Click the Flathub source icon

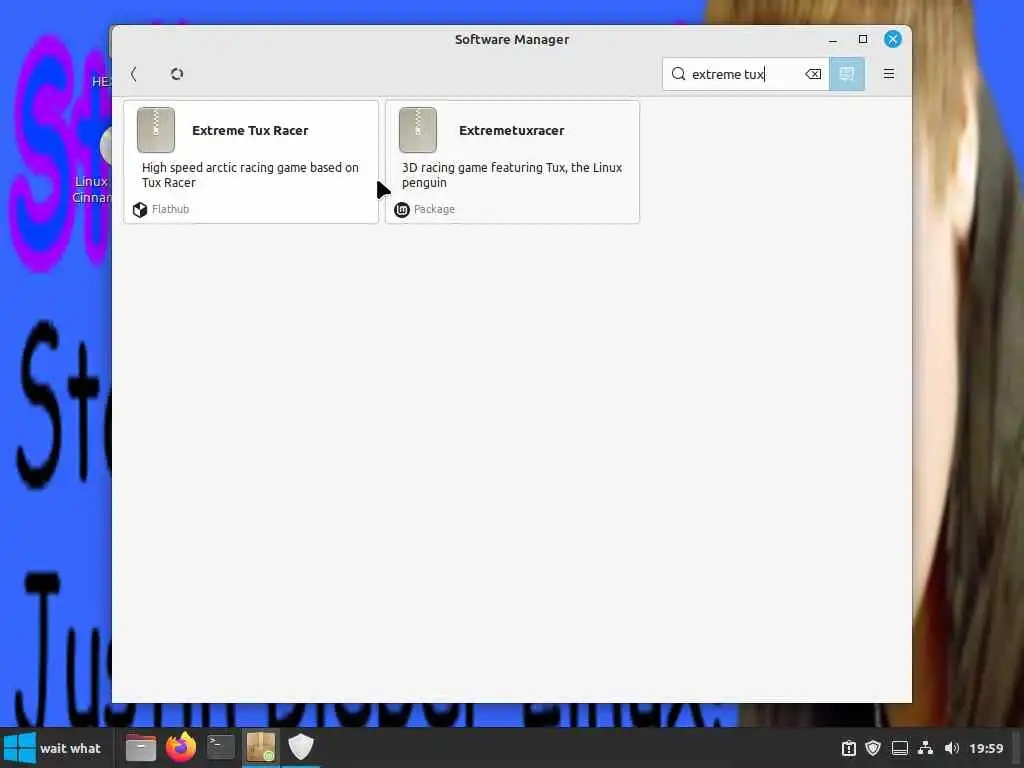pos(140,210)
